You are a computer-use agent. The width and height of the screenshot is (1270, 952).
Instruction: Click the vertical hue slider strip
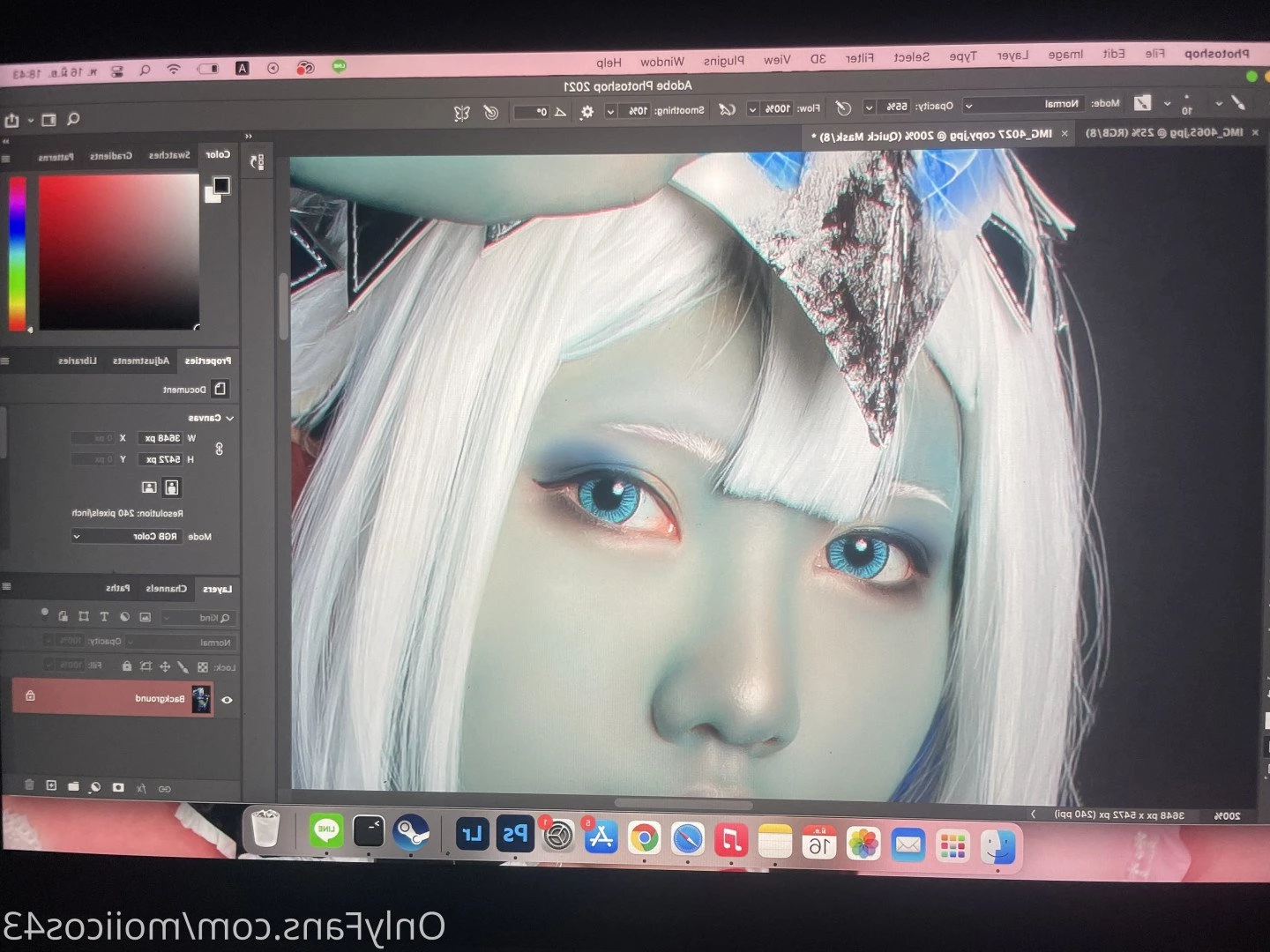(x=18, y=253)
